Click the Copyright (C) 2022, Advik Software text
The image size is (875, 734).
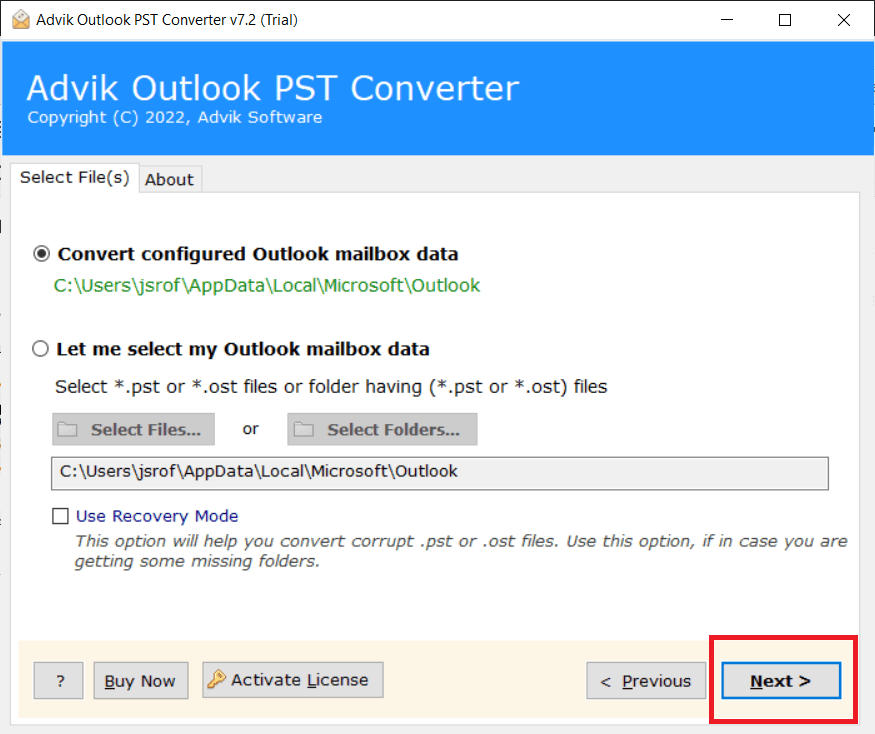tap(175, 117)
